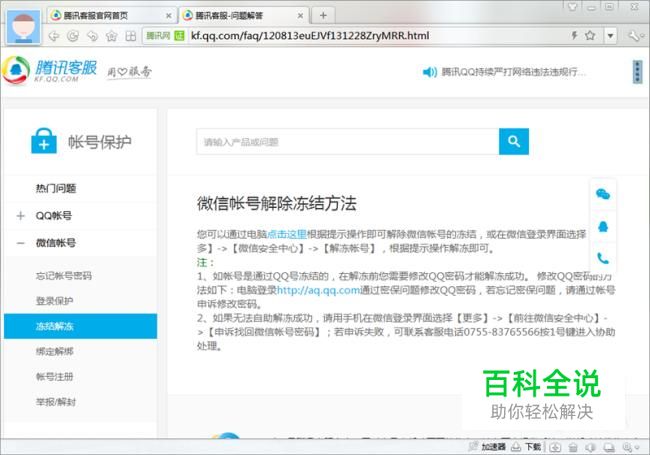Click the browser refresh icon
The width and height of the screenshot is (650, 455).
[x=73, y=36]
